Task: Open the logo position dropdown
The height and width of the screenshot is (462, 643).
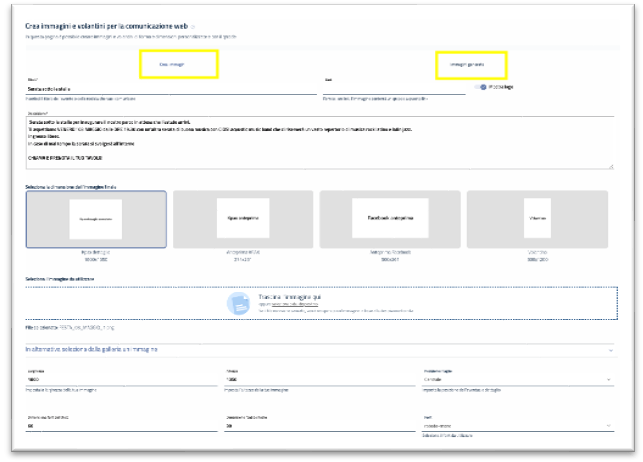Action: [518, 381]
